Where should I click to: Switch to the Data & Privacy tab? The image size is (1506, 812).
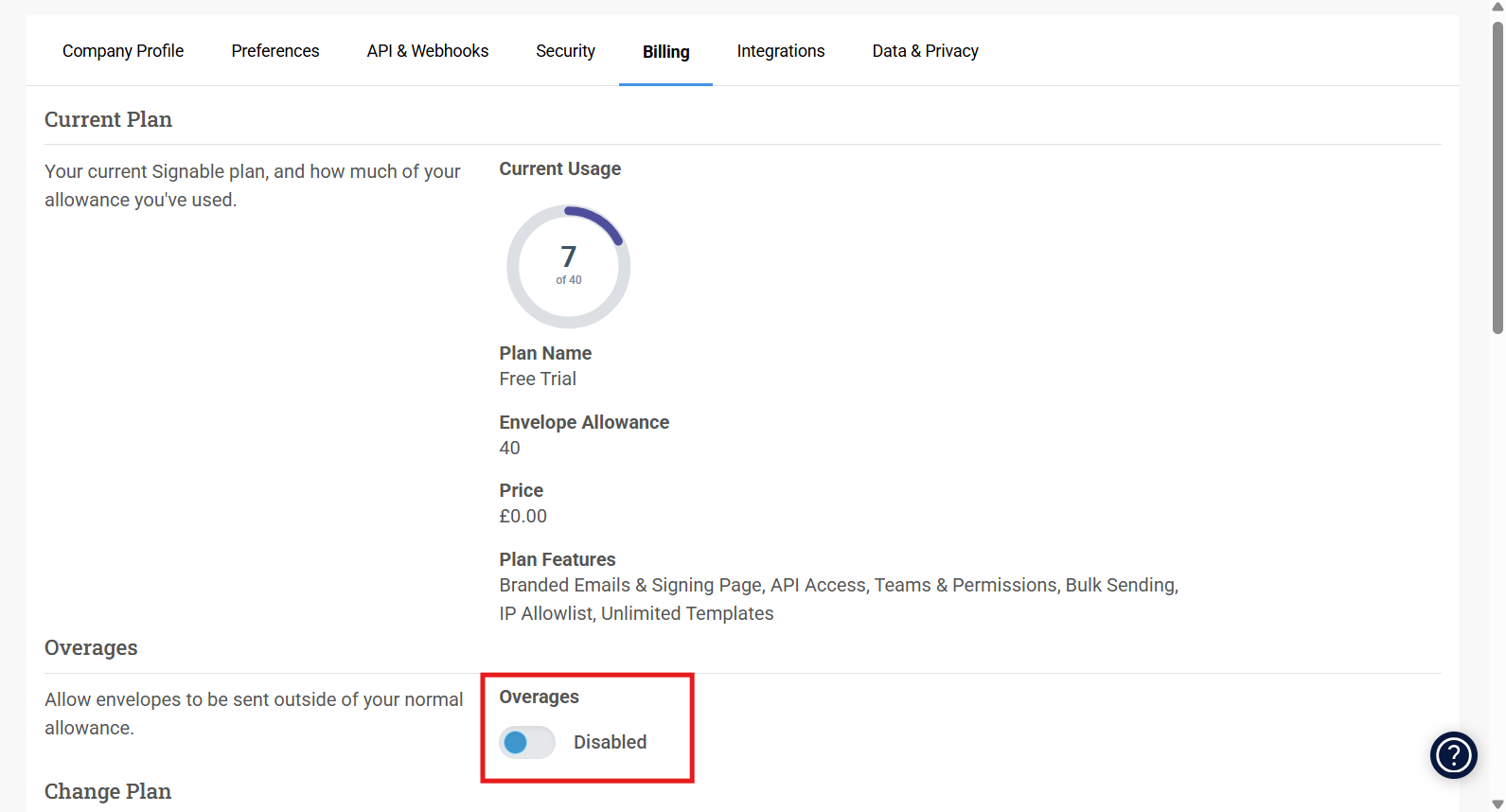[x=925, y=51]
